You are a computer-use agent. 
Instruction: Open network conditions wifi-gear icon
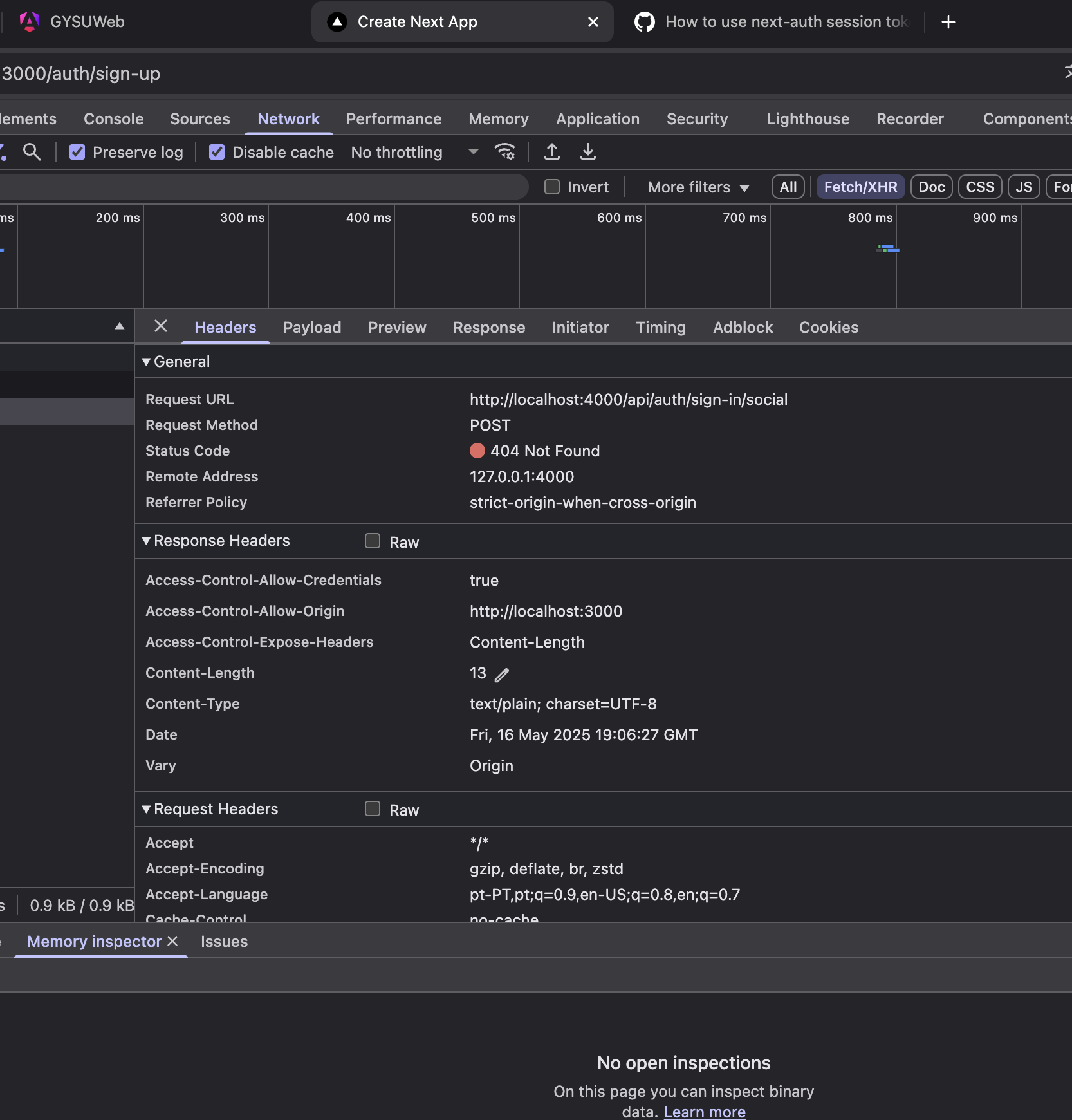click(505, 152)
